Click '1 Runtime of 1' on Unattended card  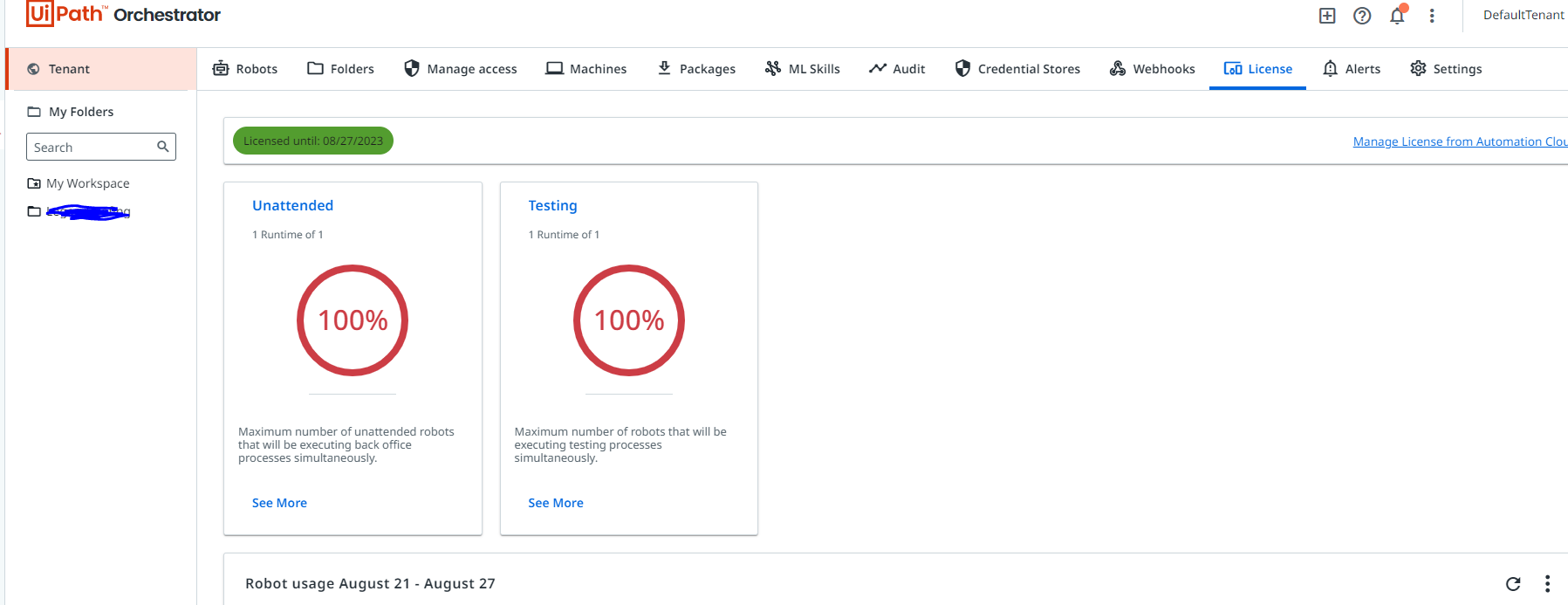pos(288,235)
